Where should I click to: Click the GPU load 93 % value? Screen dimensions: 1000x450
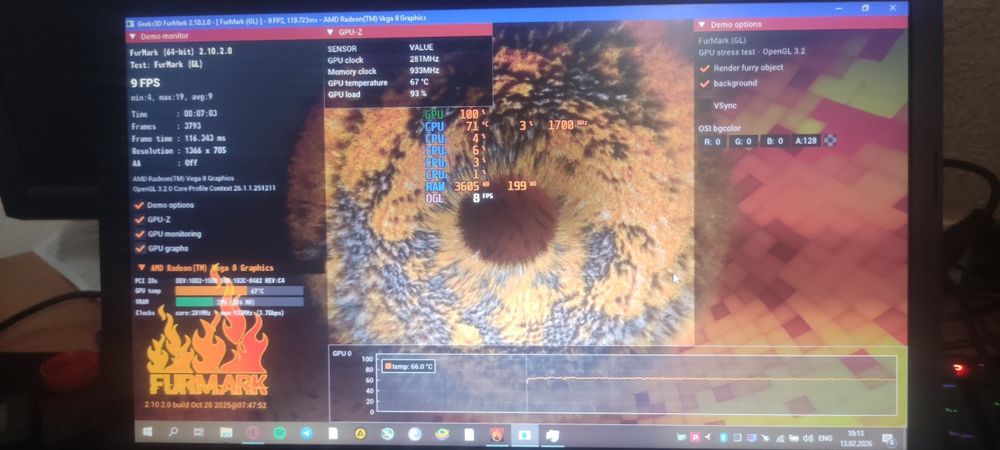click(418, 94)
